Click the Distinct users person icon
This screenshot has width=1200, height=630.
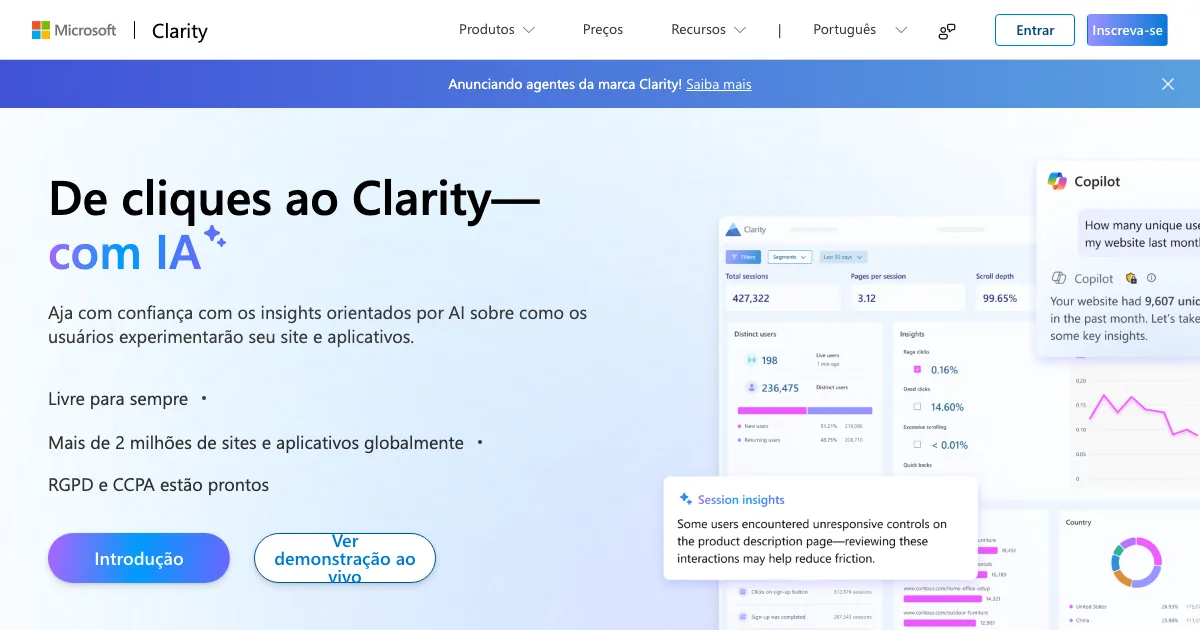pyautogui.click(x=751, y=388)
